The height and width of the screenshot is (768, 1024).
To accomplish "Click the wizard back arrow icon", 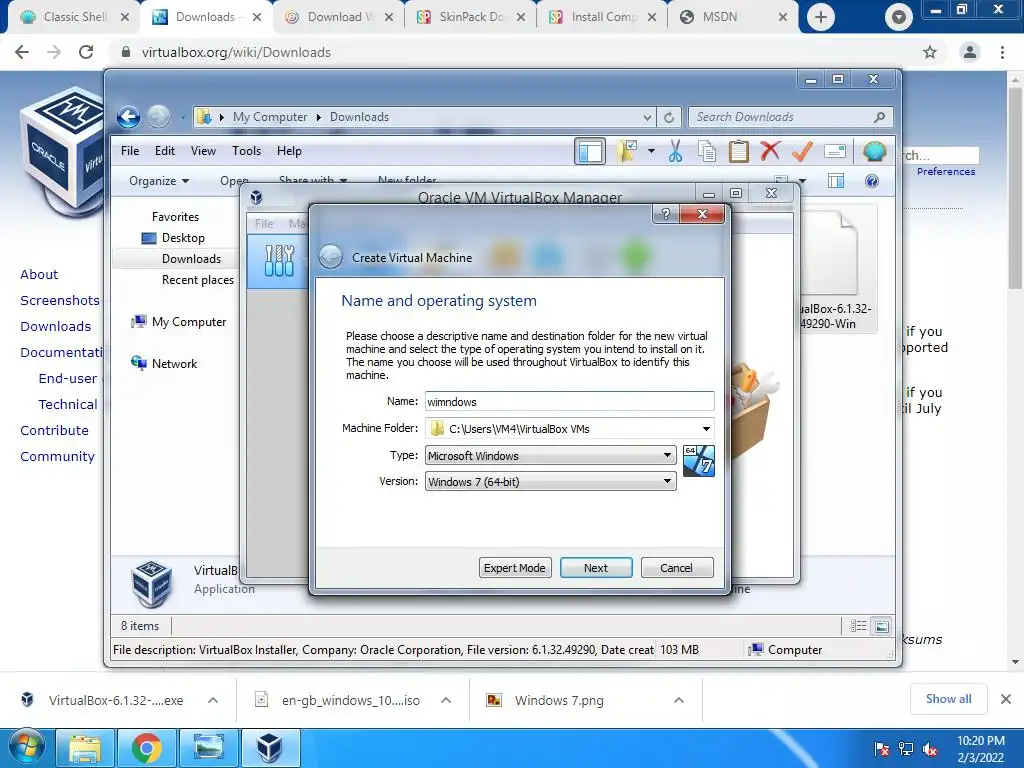I will coord(330,257).
